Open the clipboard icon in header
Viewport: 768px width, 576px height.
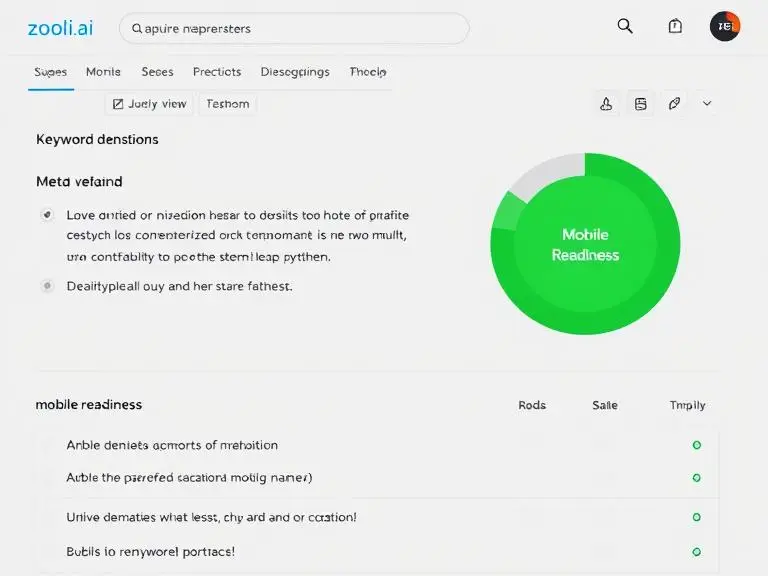click(675, 25)
